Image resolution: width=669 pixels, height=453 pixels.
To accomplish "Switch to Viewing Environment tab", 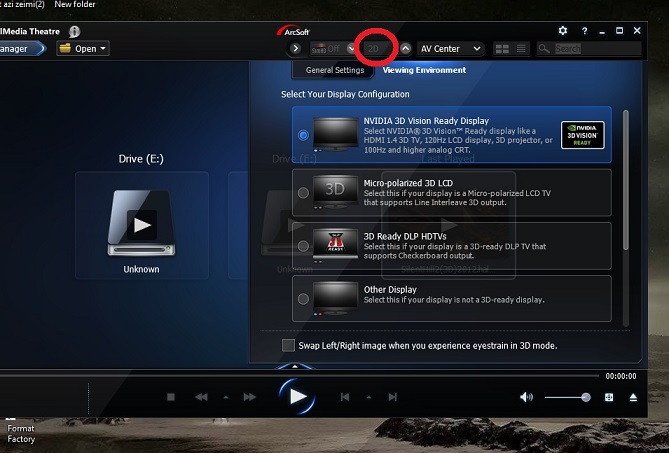I will [424, 70].
